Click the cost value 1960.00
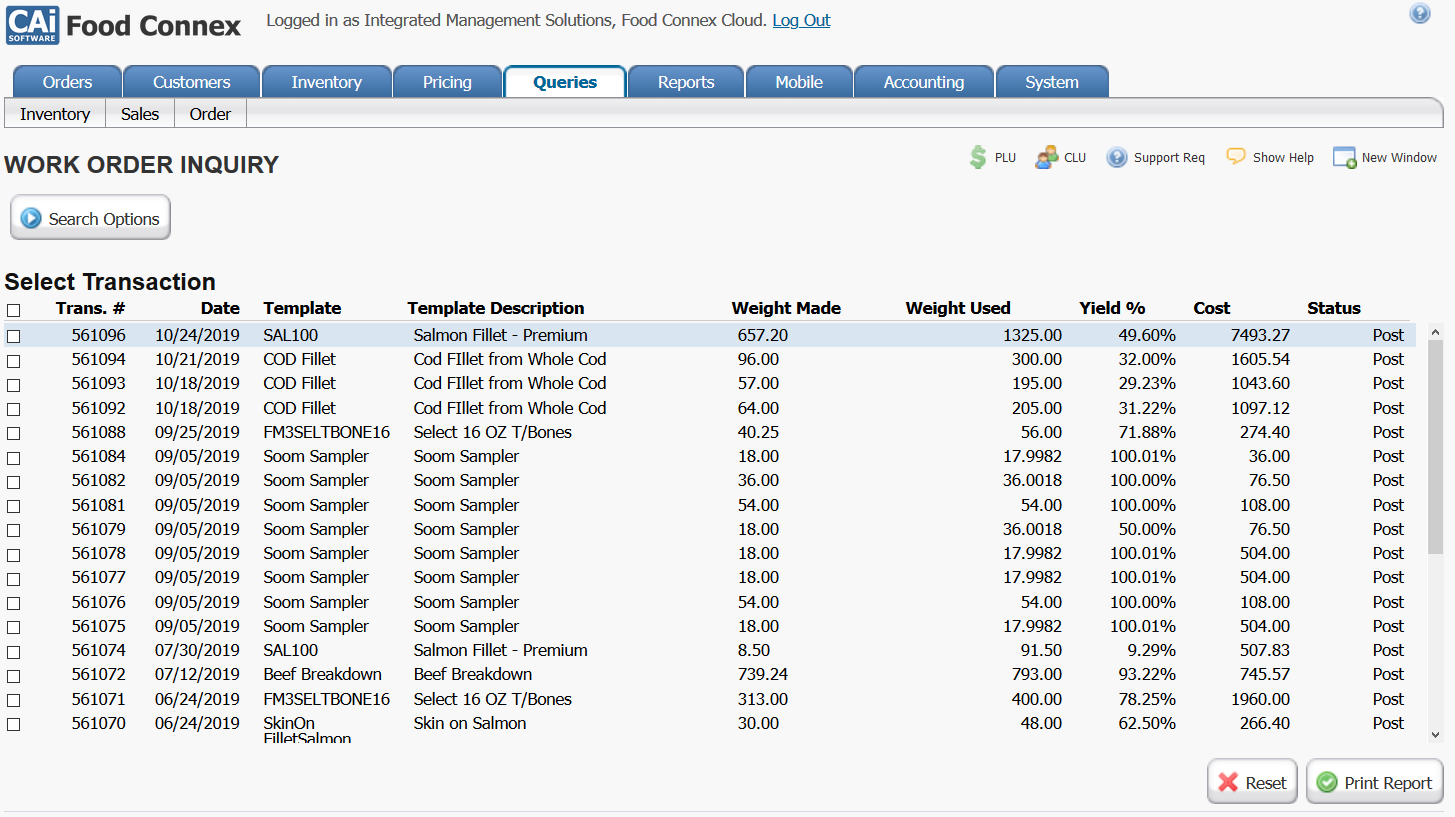Screen dimensions: 1455x817 click(x=1260, y=699)
